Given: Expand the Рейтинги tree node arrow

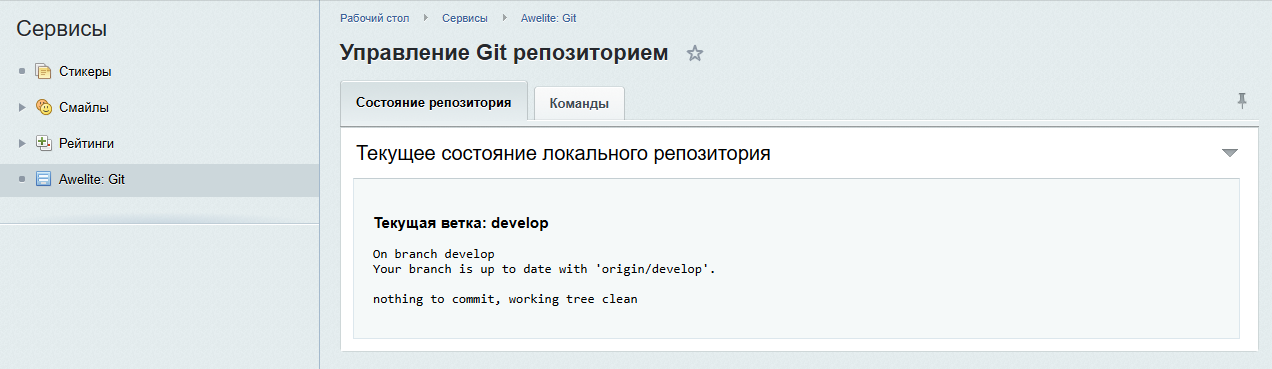Looking at the screenshot, I should point(22,144).
